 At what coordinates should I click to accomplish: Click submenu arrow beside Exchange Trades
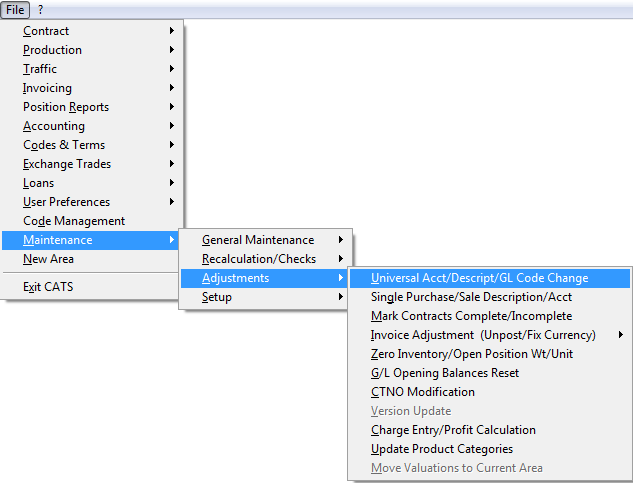click(172, 164)
